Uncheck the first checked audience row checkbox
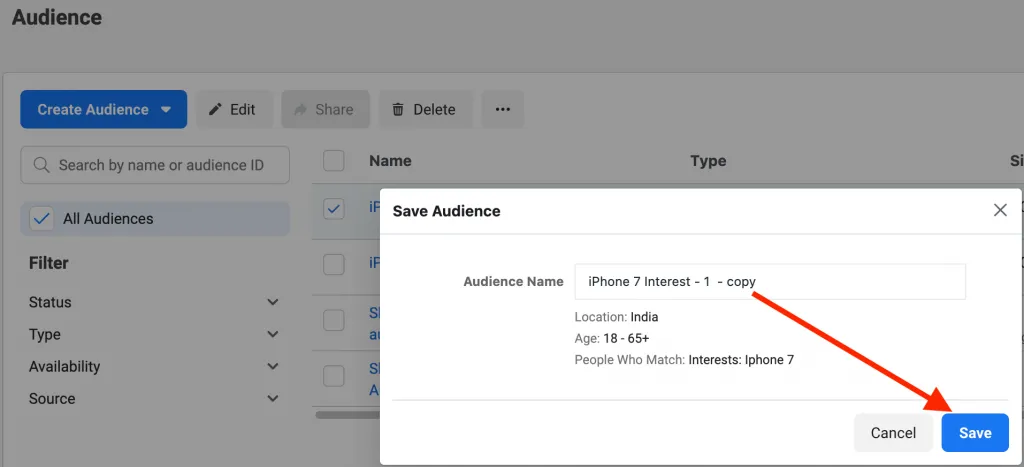 334,209
